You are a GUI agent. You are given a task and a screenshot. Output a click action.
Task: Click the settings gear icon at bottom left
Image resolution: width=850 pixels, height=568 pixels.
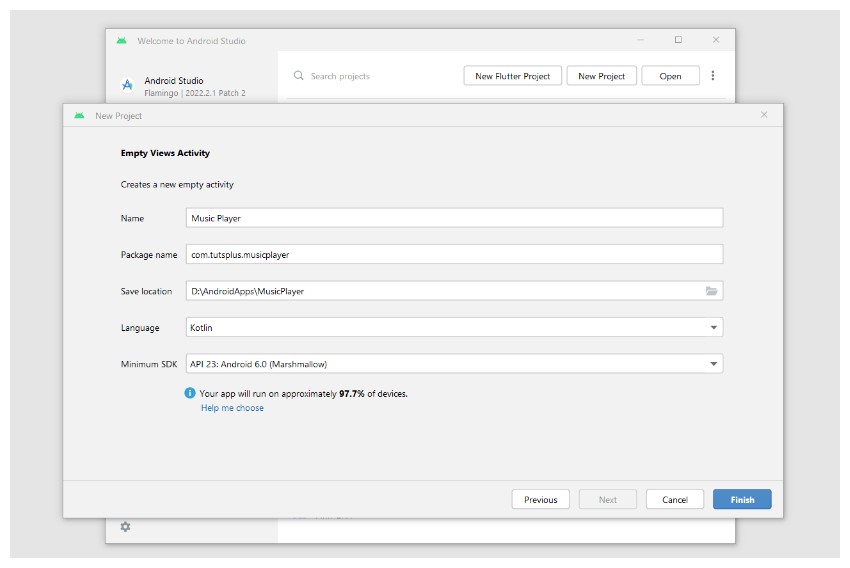[125, 526]
